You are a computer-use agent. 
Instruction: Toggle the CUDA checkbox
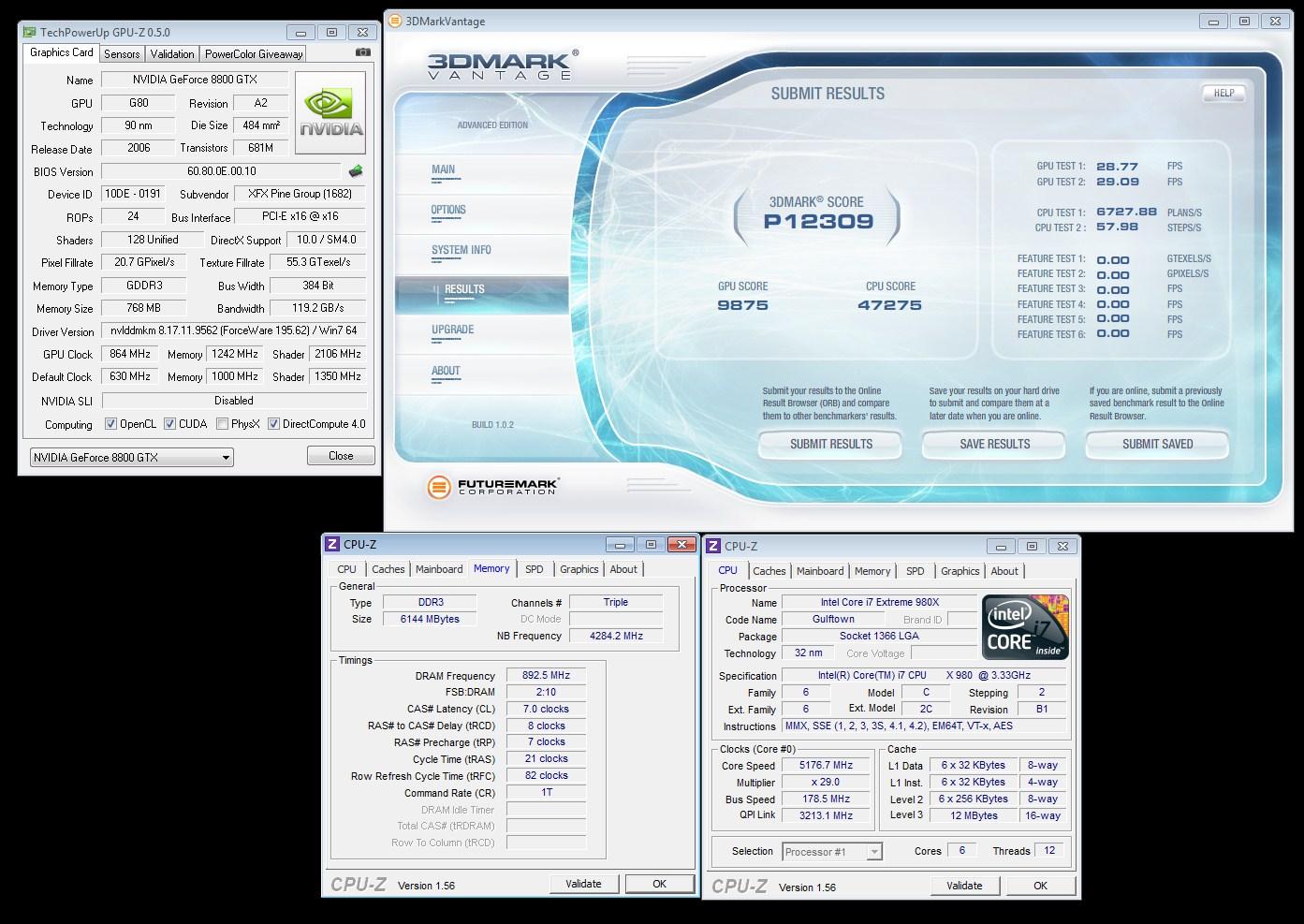point(169,424)
